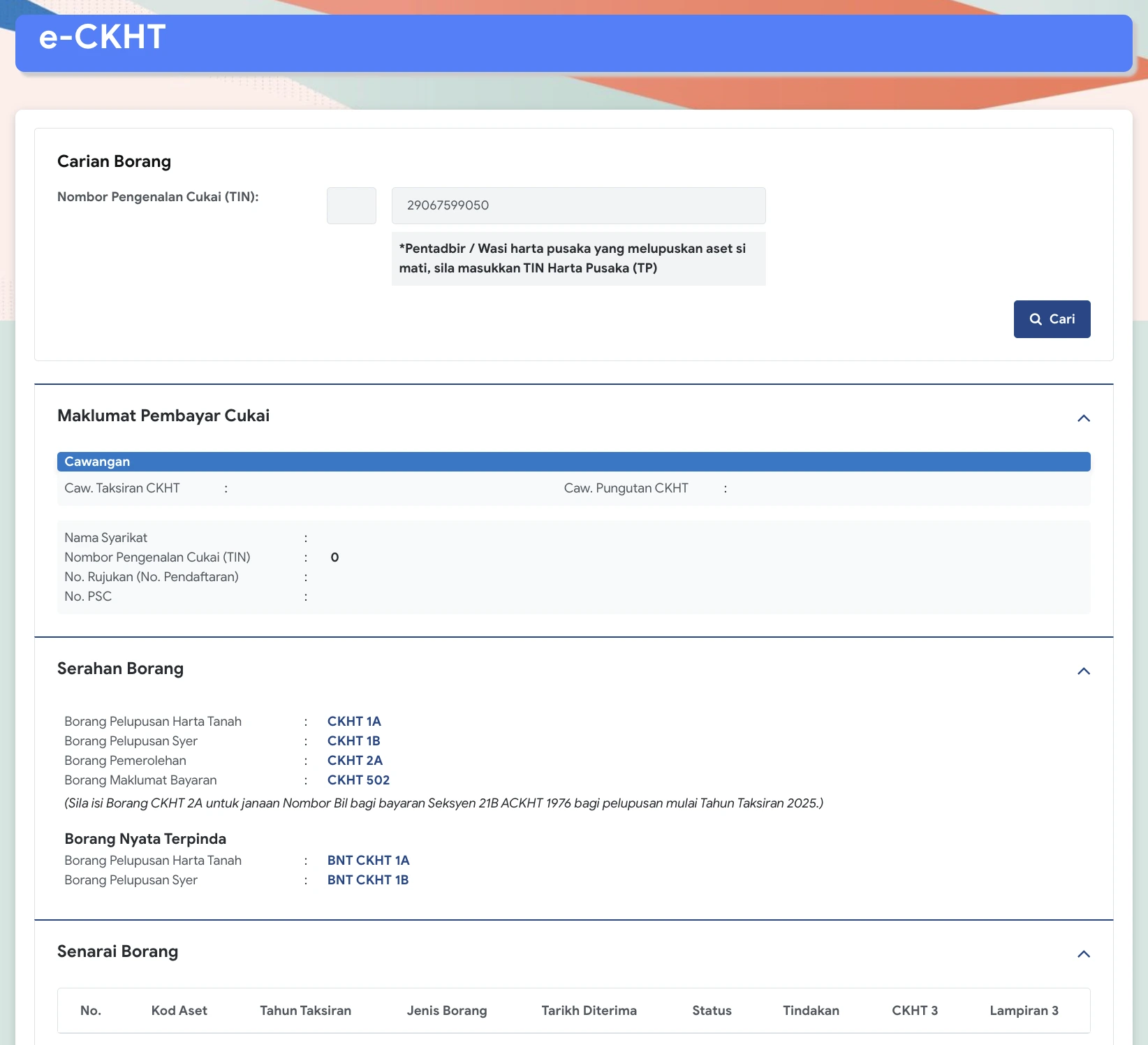
Task: Click the Lampiran 3 column header
Action: point(1024,1011)
